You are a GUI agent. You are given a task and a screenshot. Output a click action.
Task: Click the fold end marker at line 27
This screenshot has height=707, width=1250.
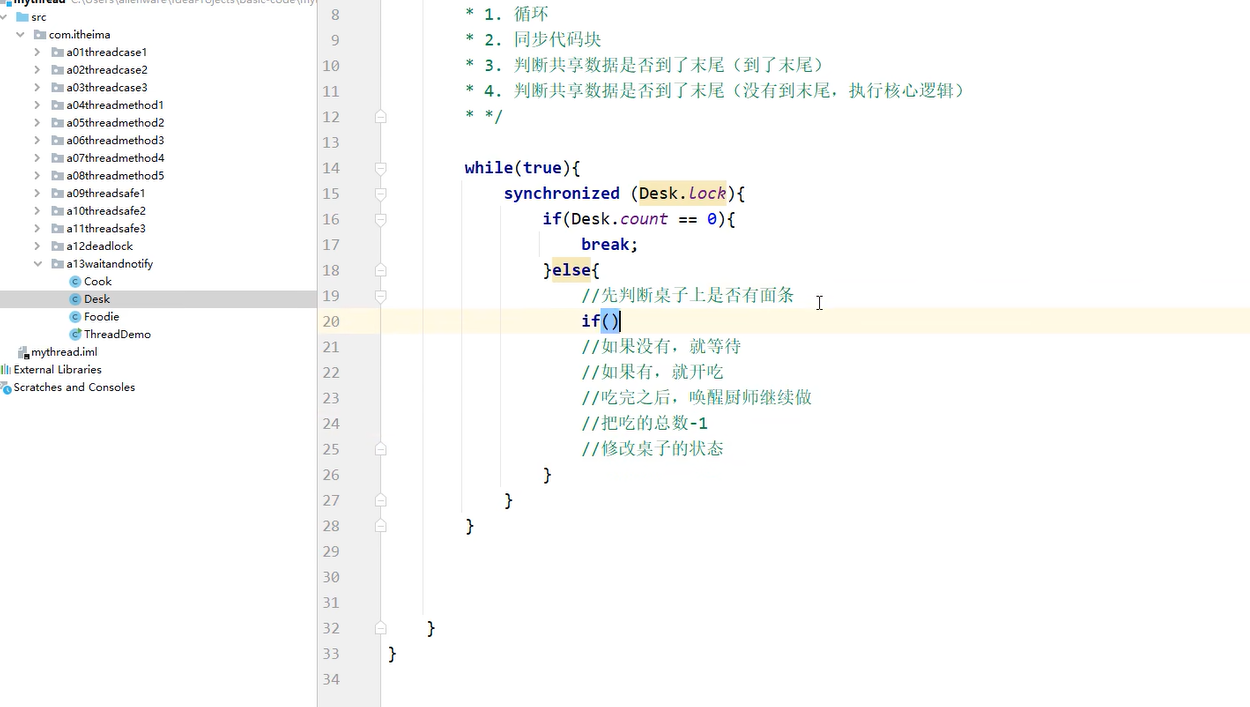pyautogui.click(x=381, y=500)
